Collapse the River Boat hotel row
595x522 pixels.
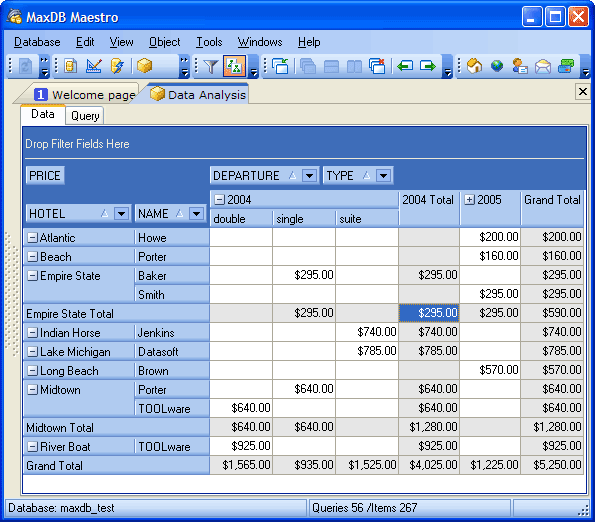point(33,447)
